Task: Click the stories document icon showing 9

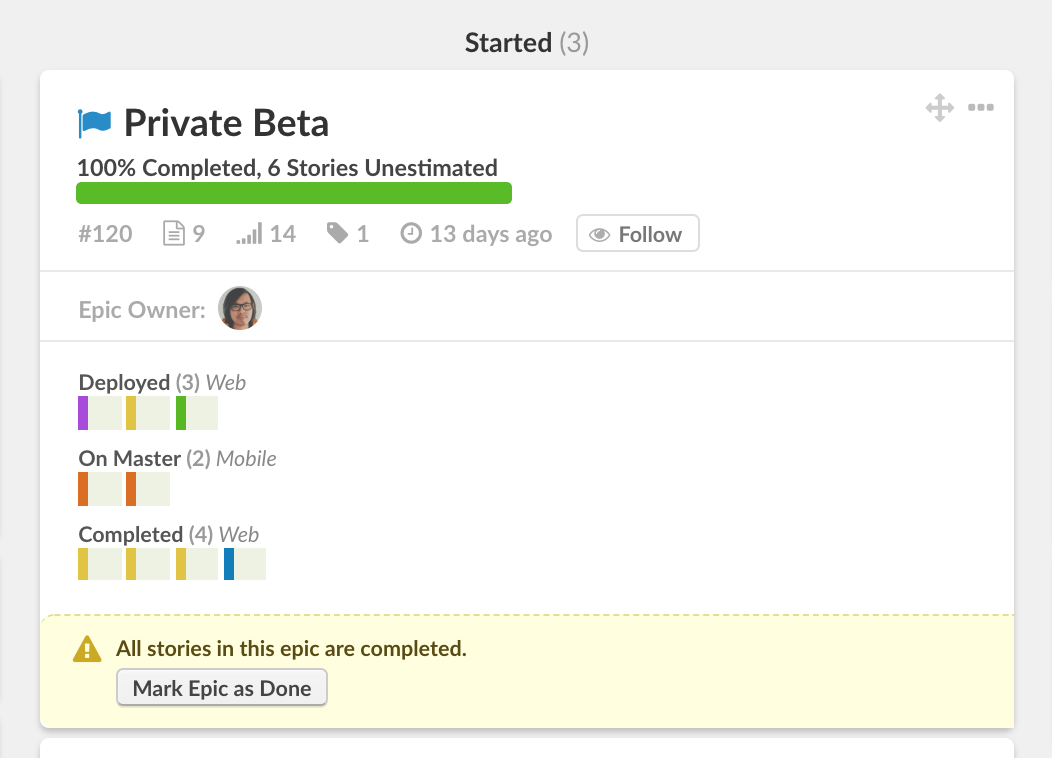Action: click(174, 233)
